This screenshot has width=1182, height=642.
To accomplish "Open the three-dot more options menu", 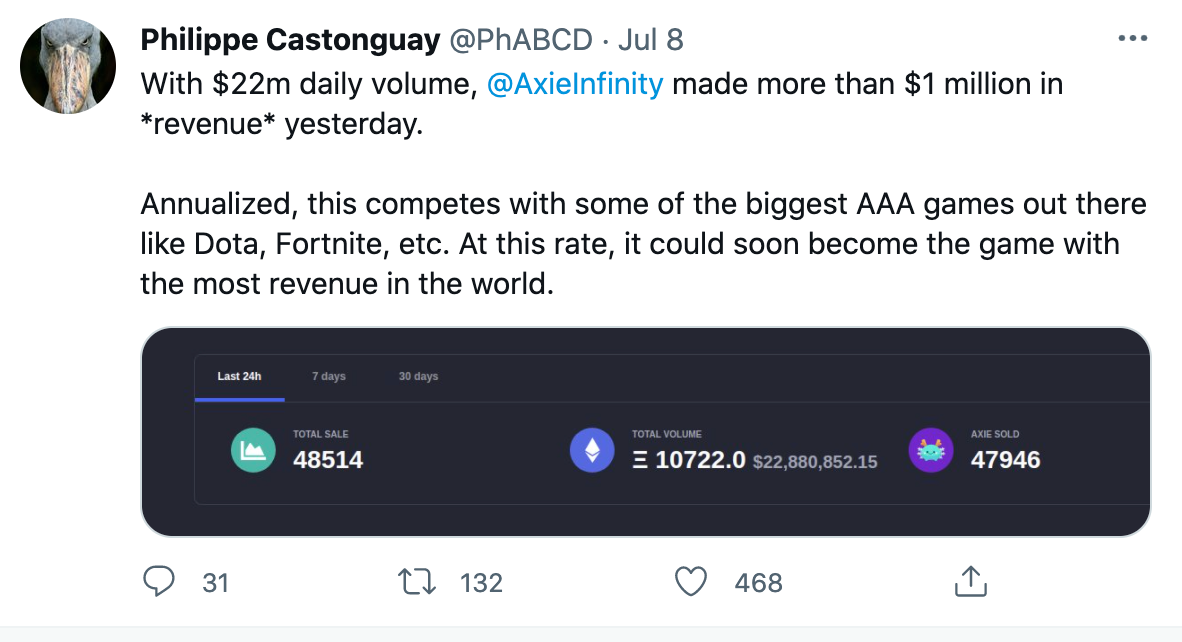I will pyautogui.click(x=1132, y=38).
